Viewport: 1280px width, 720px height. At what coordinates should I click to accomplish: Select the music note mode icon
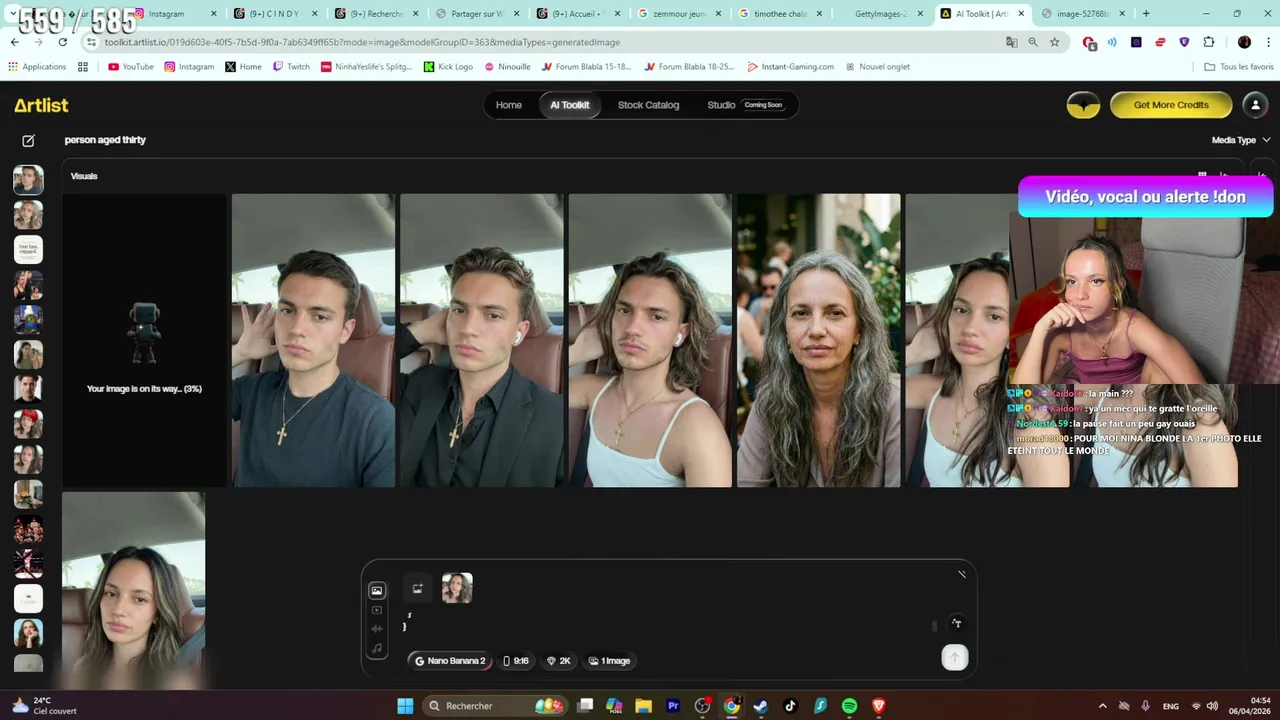[377, 648]
